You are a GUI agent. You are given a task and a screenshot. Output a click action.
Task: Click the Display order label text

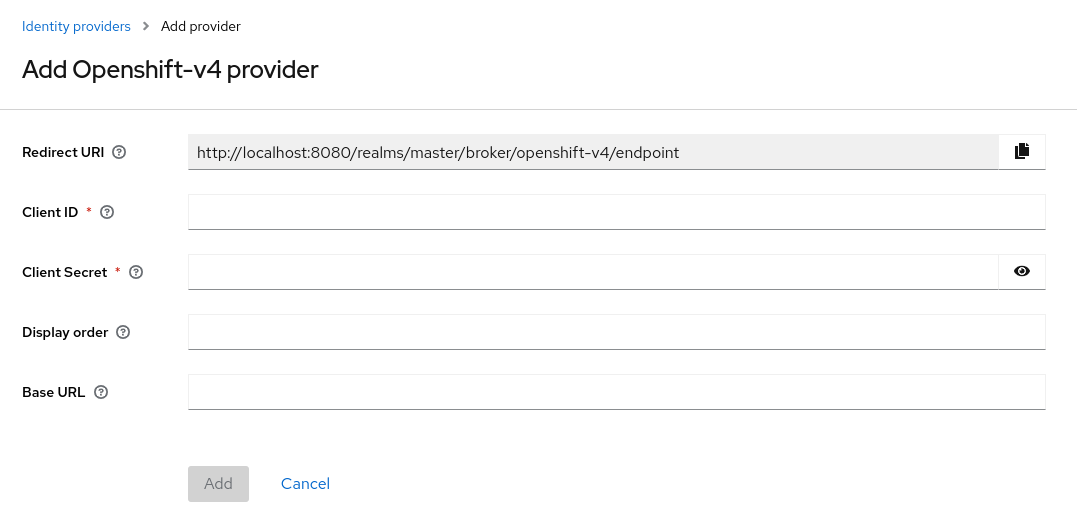pyautogui.click(x=65, y=332)
